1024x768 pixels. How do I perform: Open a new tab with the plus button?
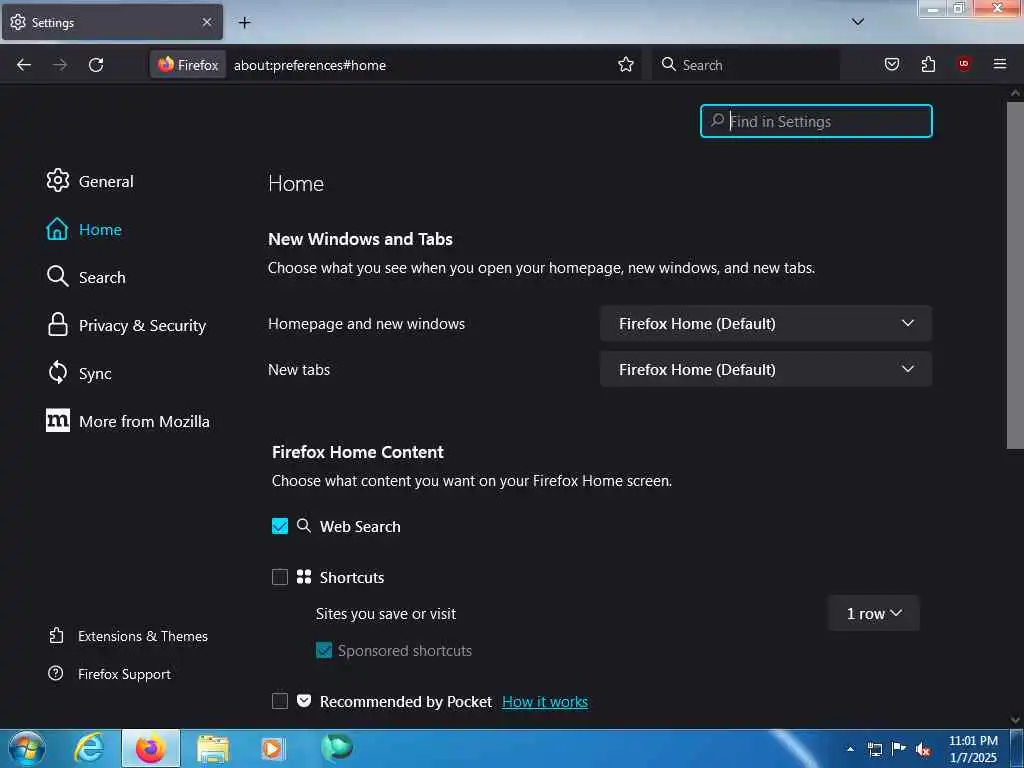(x=244, y=23)
